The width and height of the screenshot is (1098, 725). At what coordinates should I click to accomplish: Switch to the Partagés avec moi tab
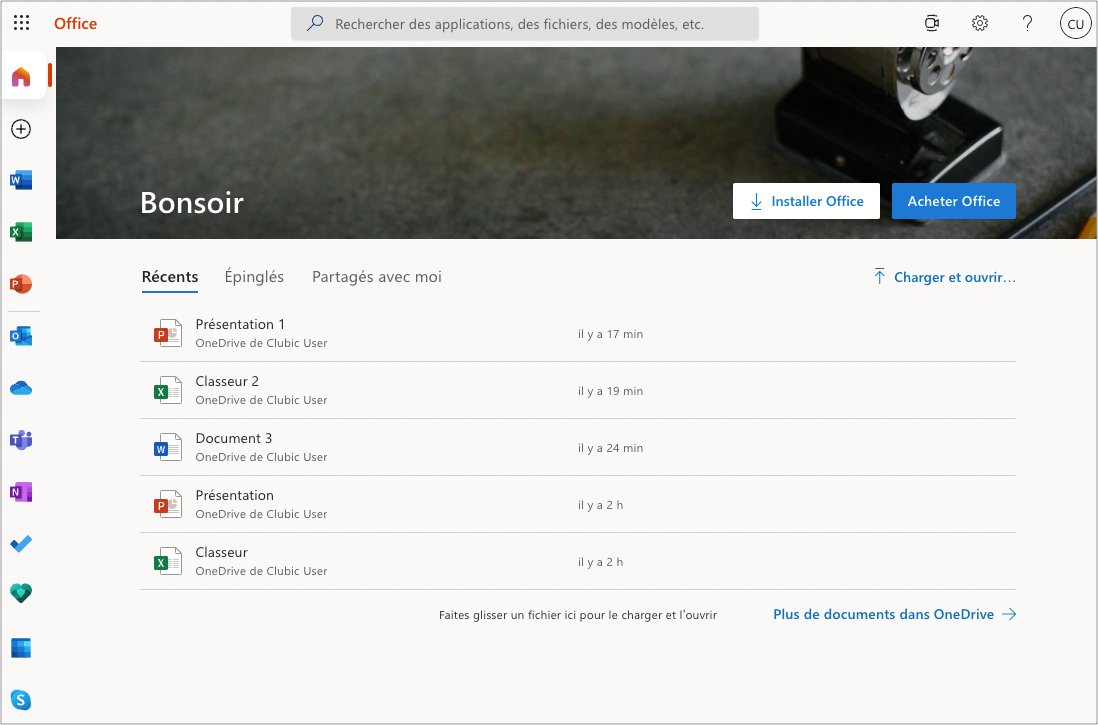click(x=376, y=277)
